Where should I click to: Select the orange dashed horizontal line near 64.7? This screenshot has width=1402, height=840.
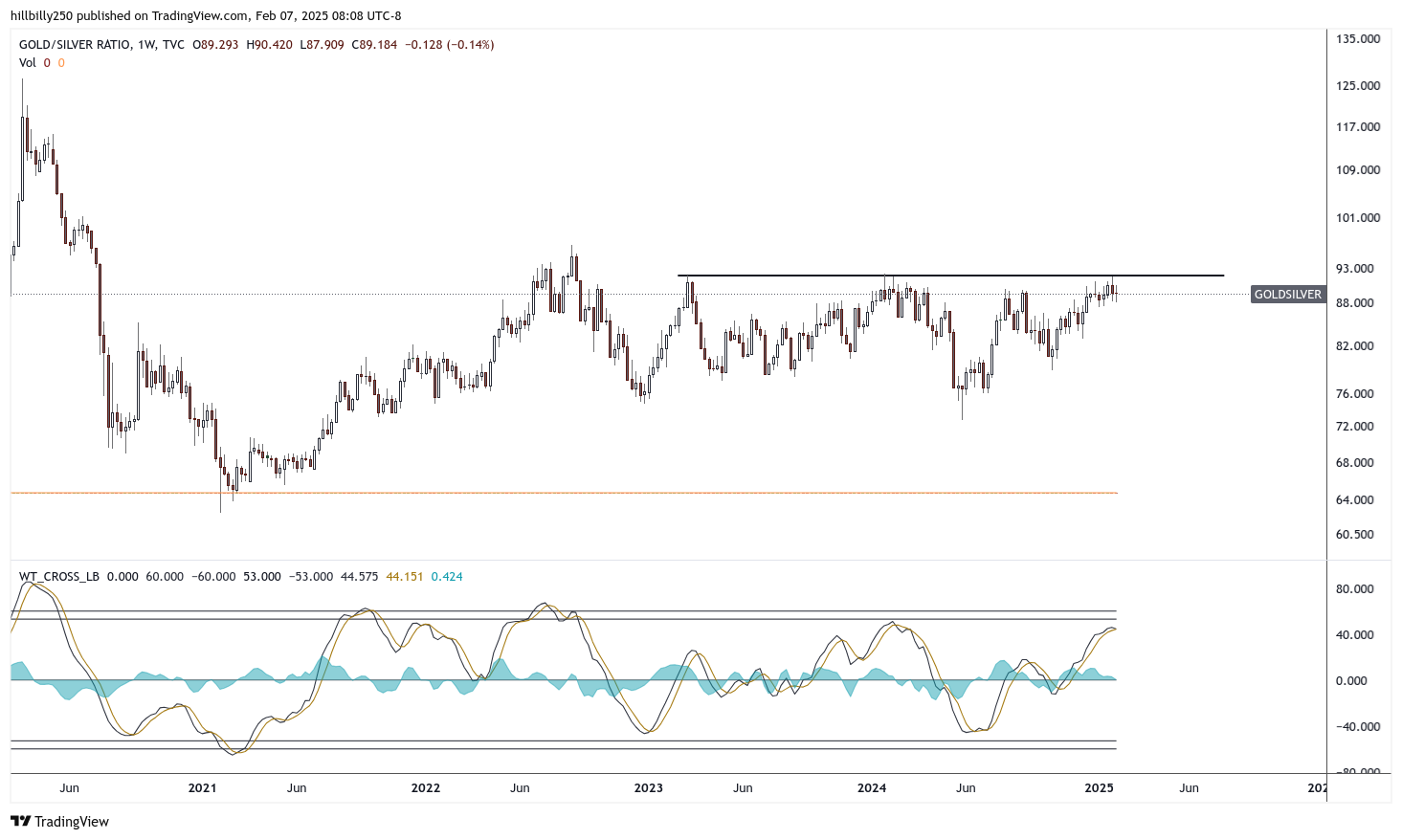click(564, 493)
